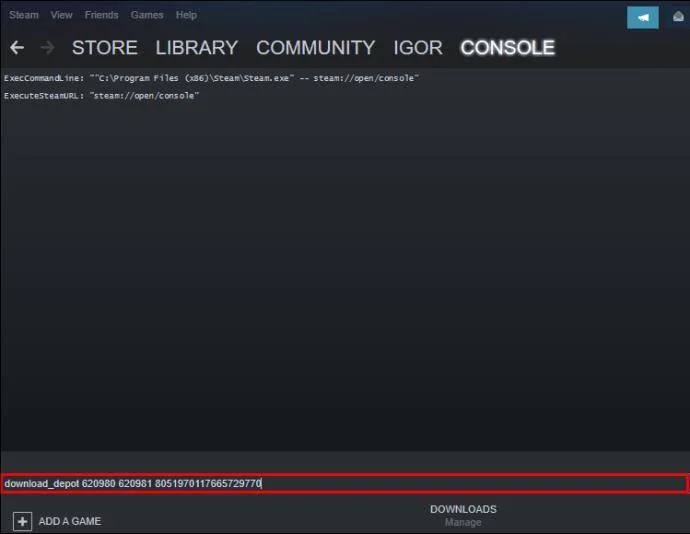The image size is (690, 534).
Task: Switch to the COMMUNITY tab
Action: [316, 48]
